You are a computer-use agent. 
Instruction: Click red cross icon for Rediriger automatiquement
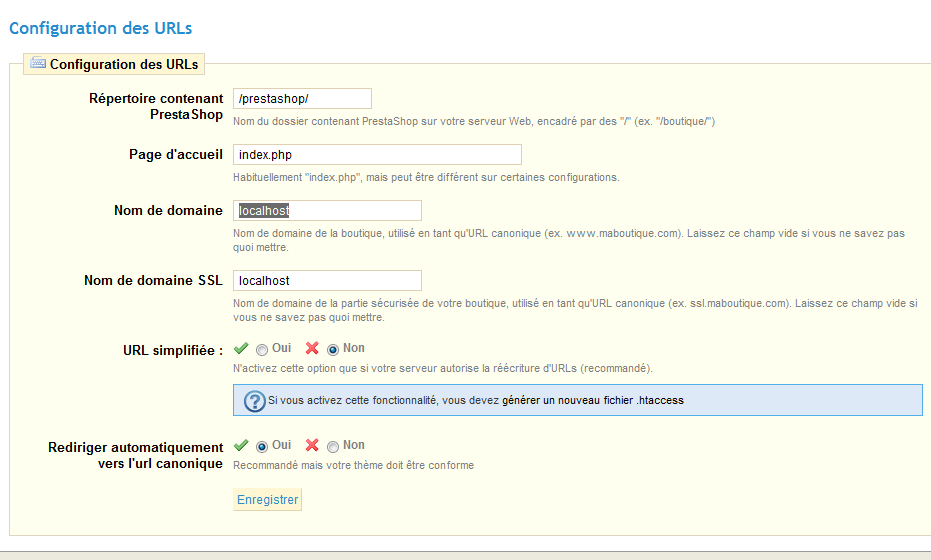tap(312, 445)
